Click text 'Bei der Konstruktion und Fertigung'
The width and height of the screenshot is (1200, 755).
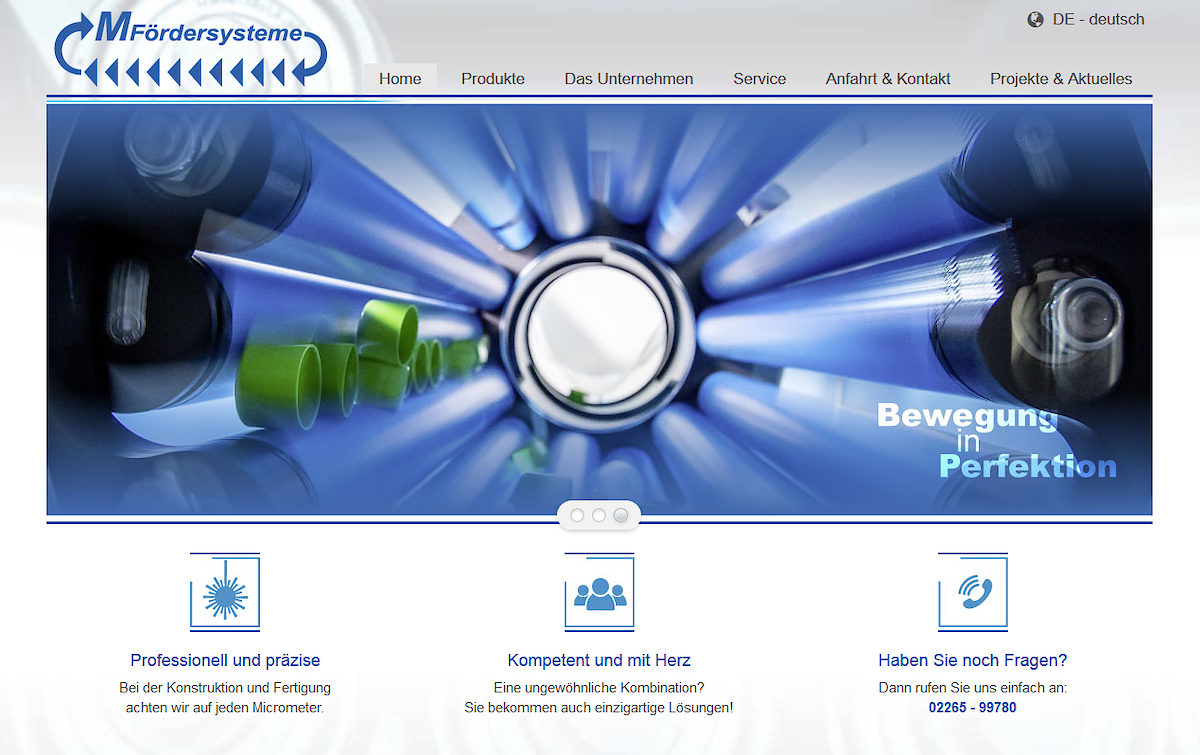[x=225, y=688]
